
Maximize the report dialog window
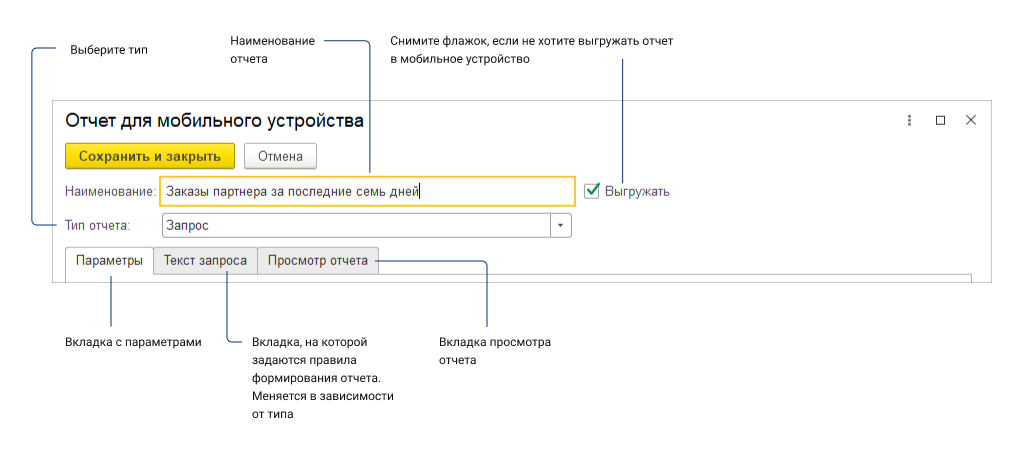point(940,121)
